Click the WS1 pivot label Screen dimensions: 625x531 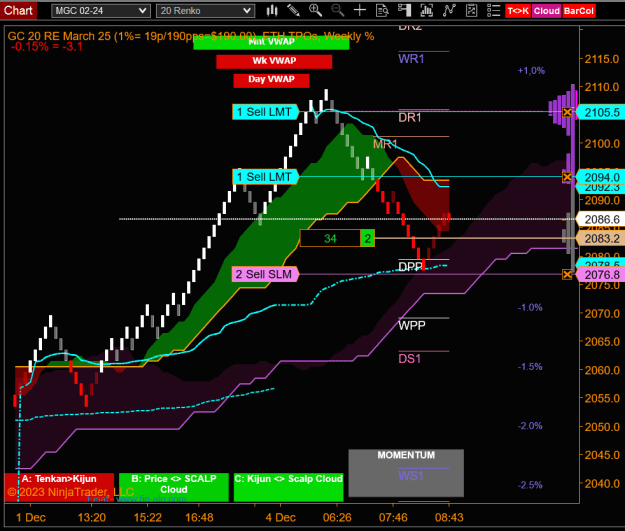click(411, 476)
